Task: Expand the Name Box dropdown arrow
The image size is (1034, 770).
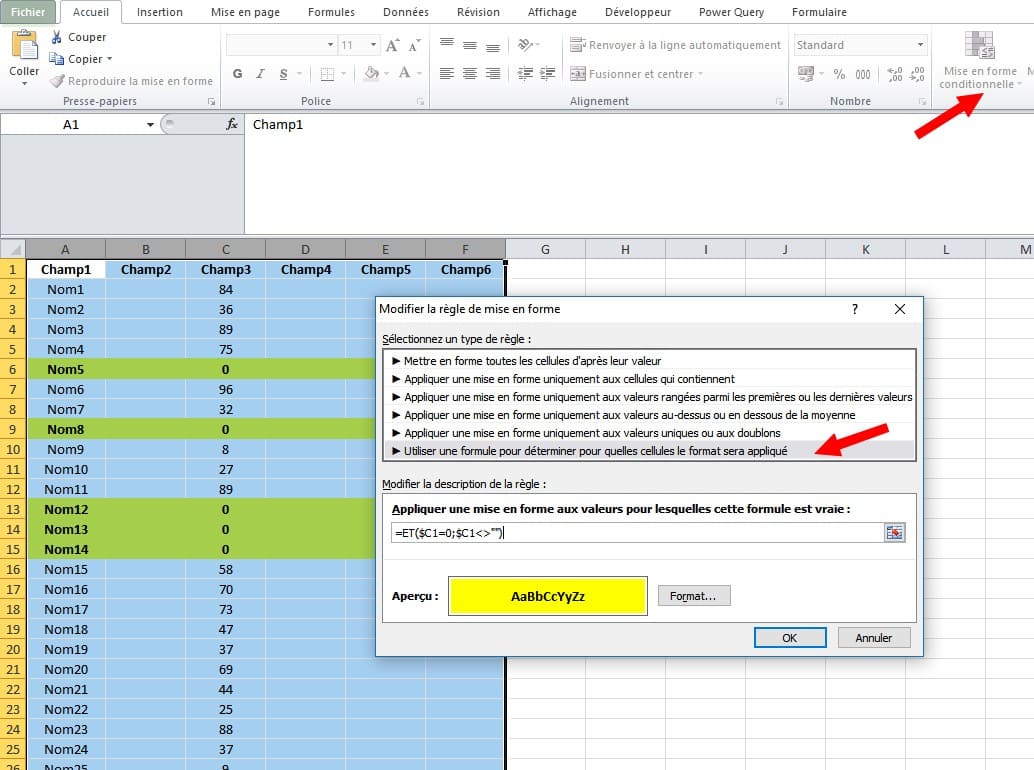Action: tap(150, 124)
